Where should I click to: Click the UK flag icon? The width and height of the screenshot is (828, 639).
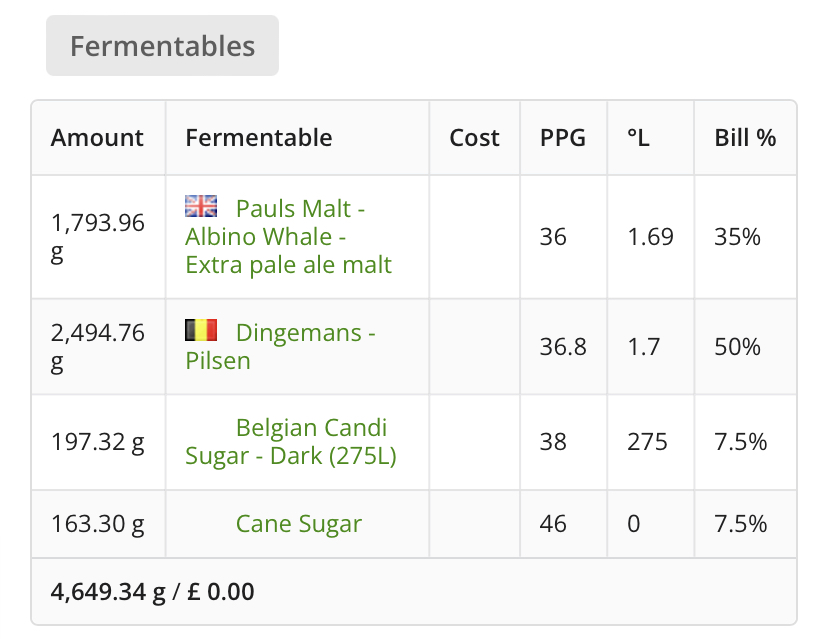click(201, 206)
